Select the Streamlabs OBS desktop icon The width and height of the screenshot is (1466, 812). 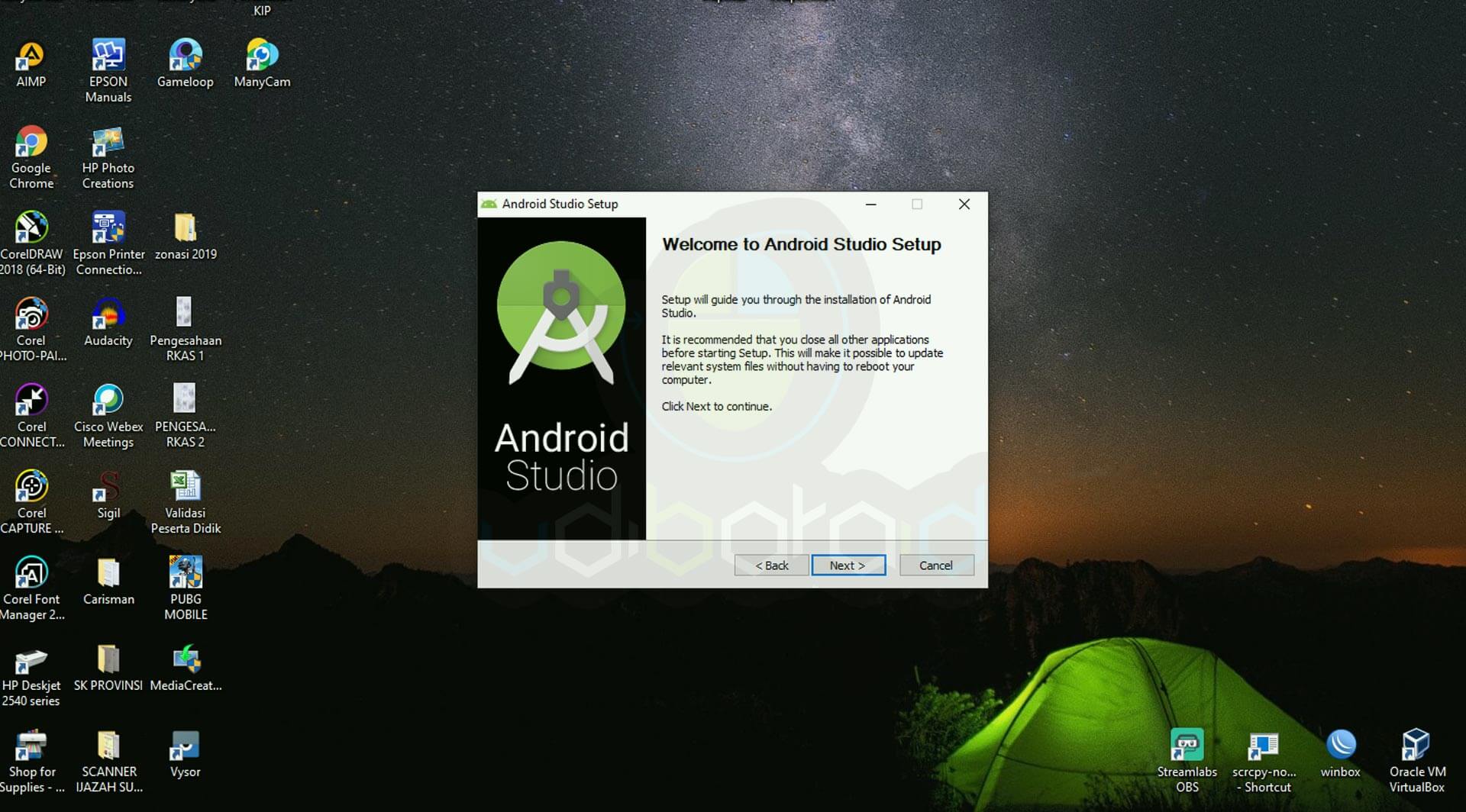coord(1187,761)
